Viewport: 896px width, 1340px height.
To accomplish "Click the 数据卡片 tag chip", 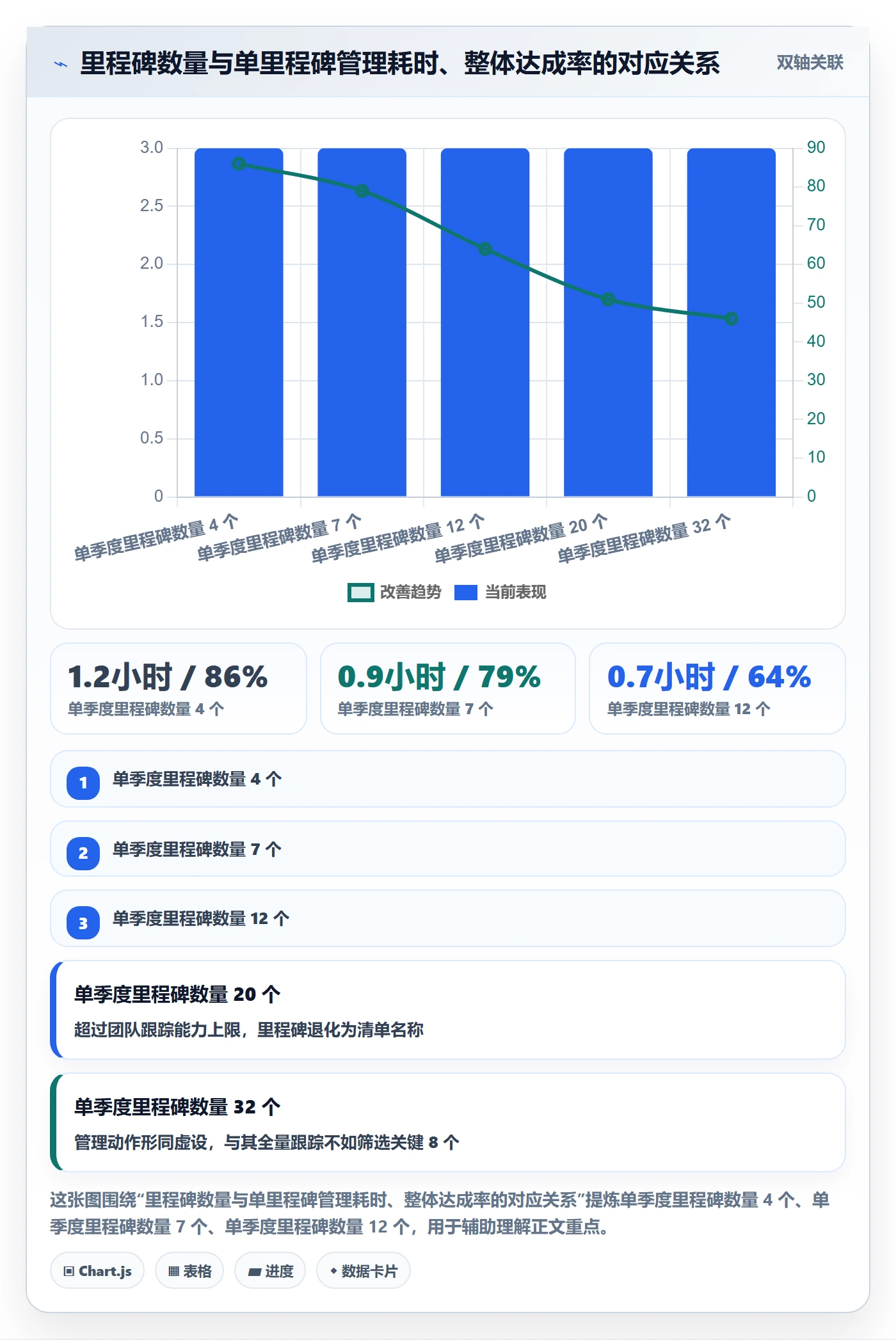I will tap(364, 1271).
